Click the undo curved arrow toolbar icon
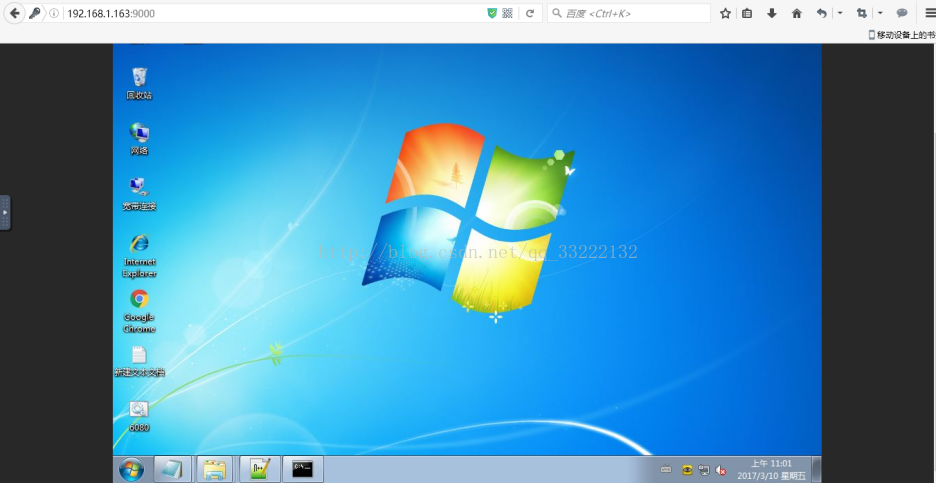Image resolution: width=936 pixels, height=483 pixels. [x=822, y=13]
